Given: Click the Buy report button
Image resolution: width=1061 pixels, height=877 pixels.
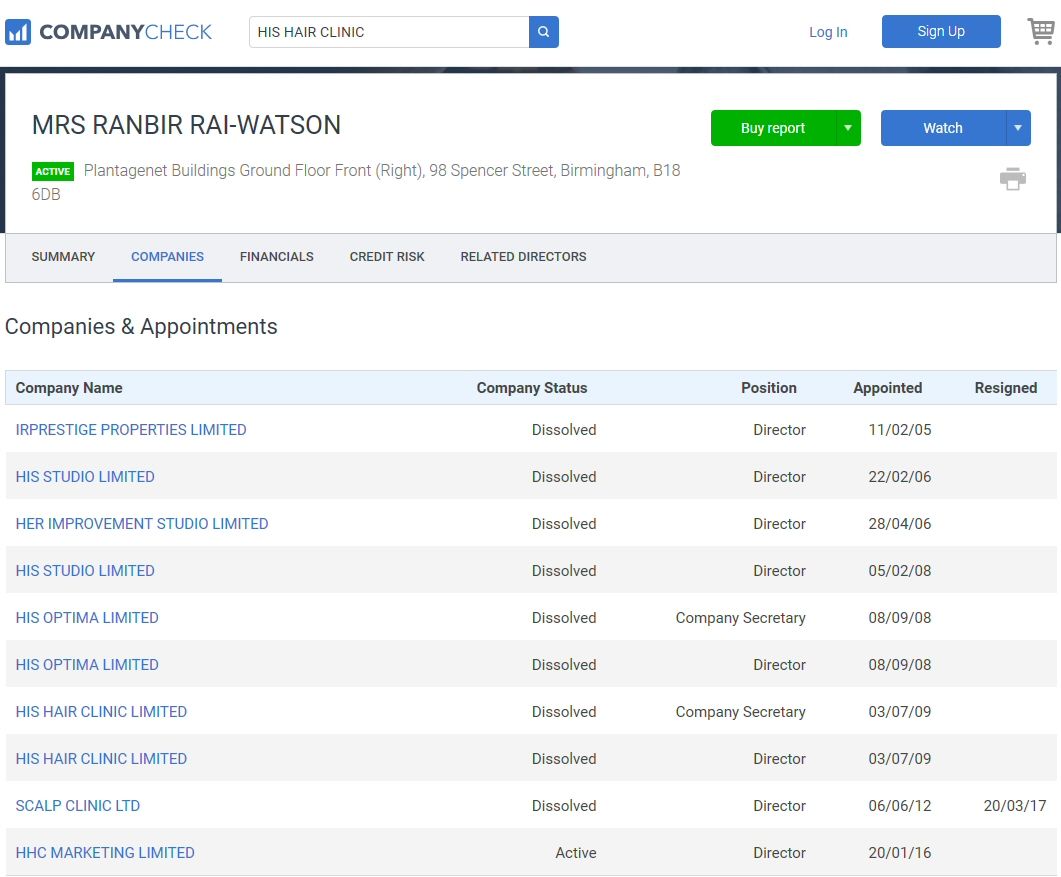Looking at the screenshot, I should coord(773,128).
